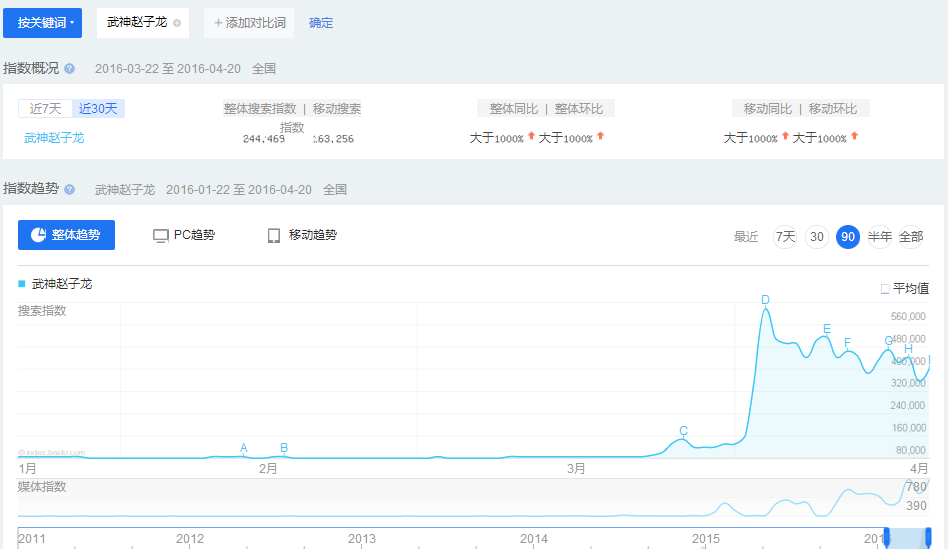Switch chart range to 7天
Viewport: 948px width, 549px height.
tap(785, 237)
